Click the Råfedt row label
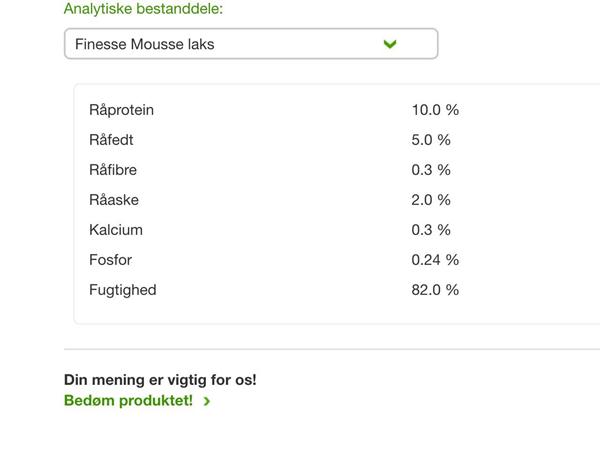Viewport: 600px width, 450px height. 111,140
